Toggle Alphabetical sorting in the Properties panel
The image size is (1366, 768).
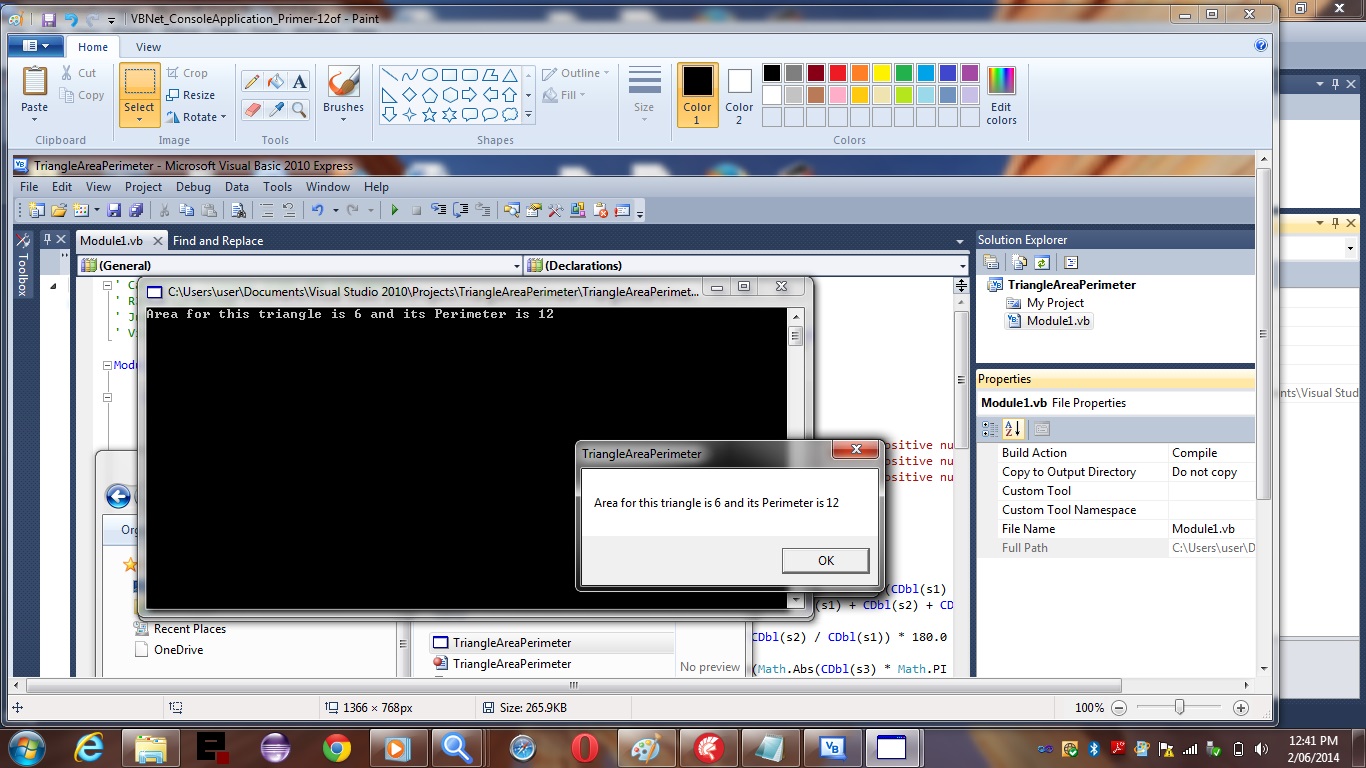click(1013, 428)
